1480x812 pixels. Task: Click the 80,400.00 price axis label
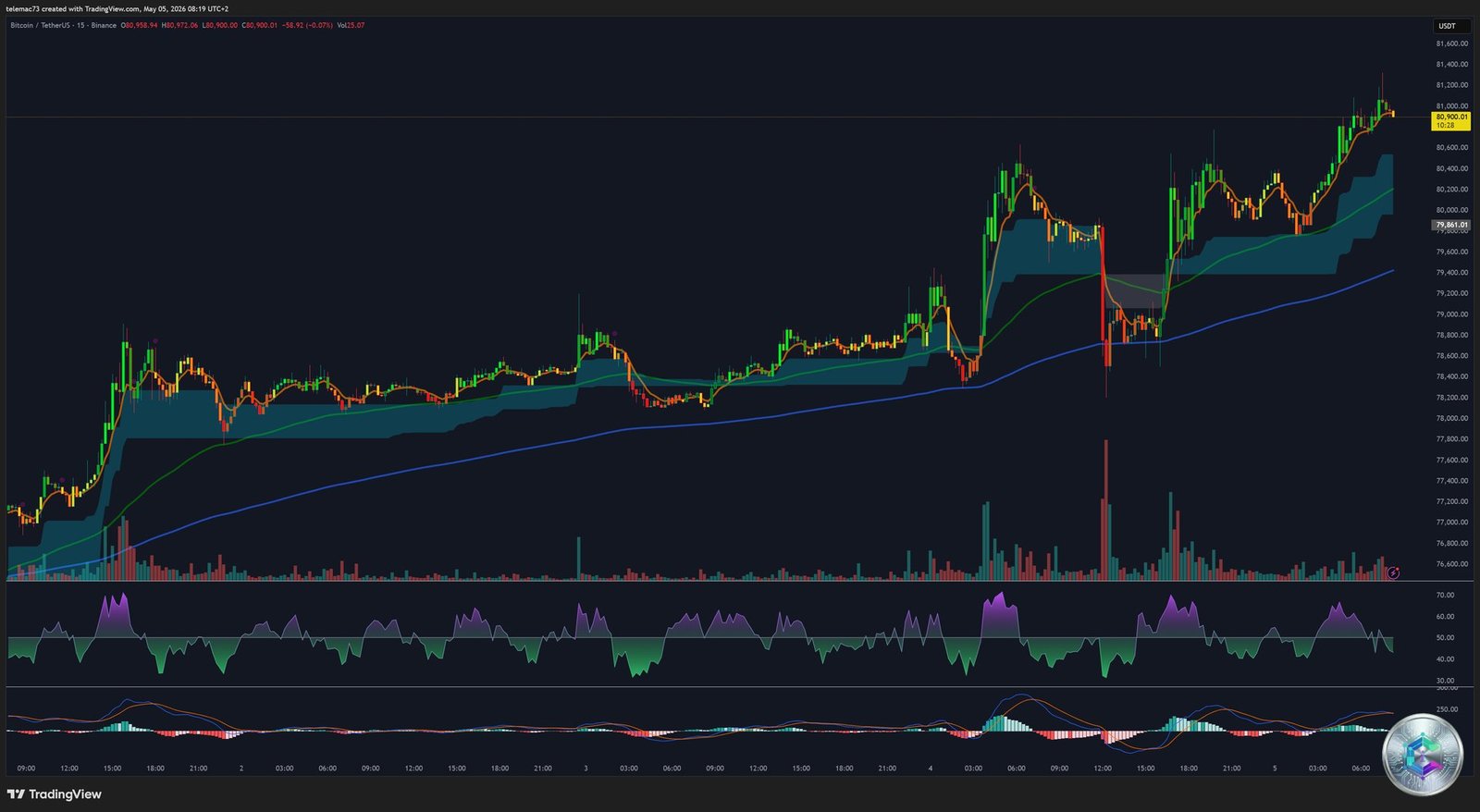click(1451, 168)
